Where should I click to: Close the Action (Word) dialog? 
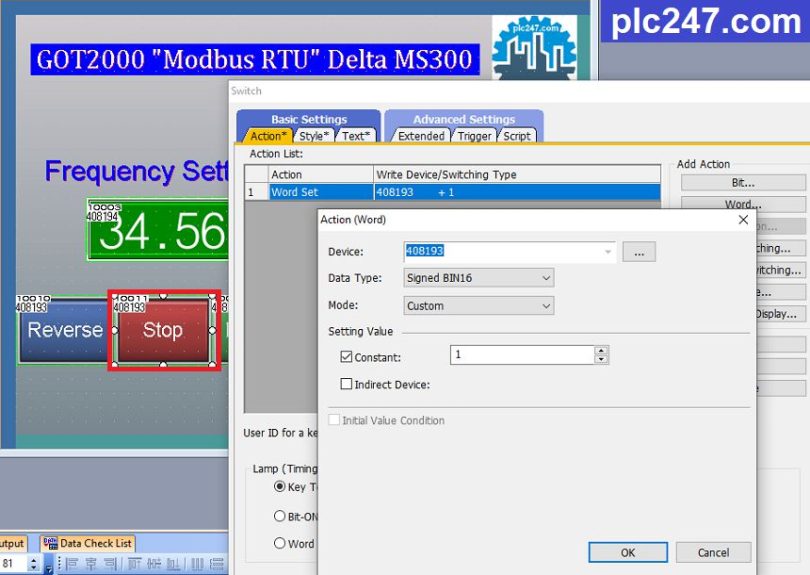(x=743, y=220)
